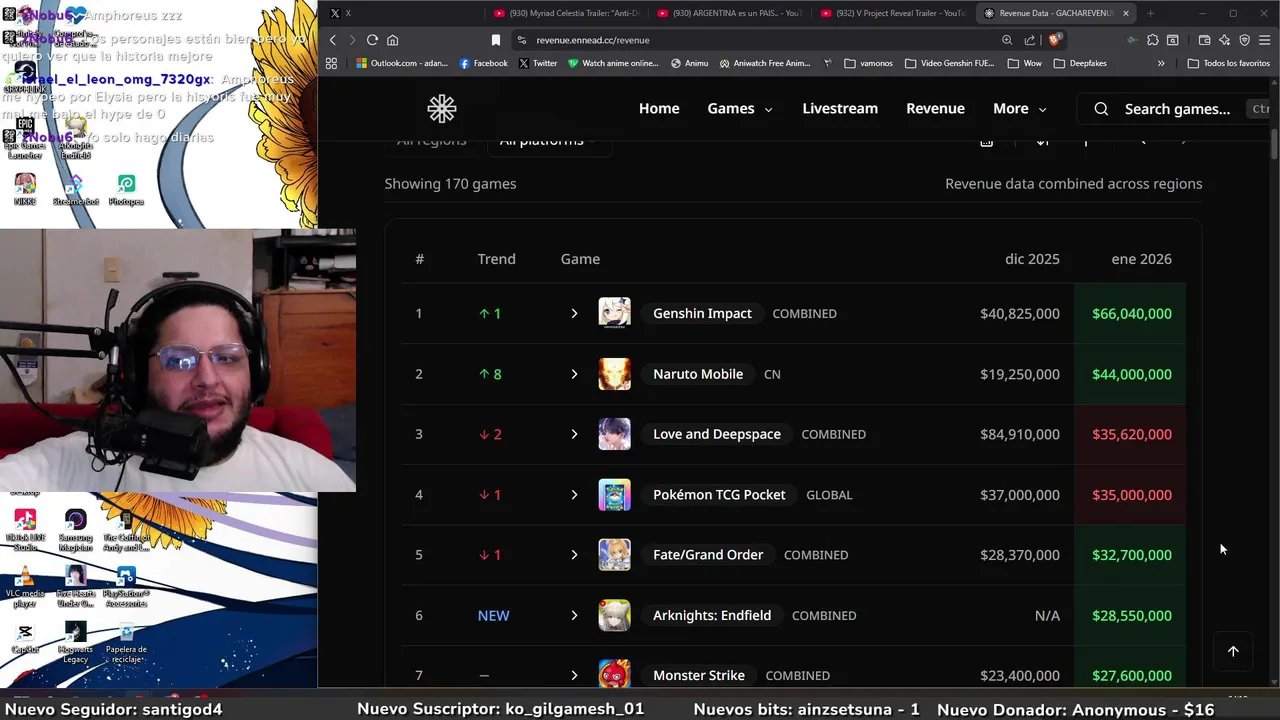Screen dimensions: 1280x720
Task: Click the bookmark icon beside the address bar
Action: point(496,40)
